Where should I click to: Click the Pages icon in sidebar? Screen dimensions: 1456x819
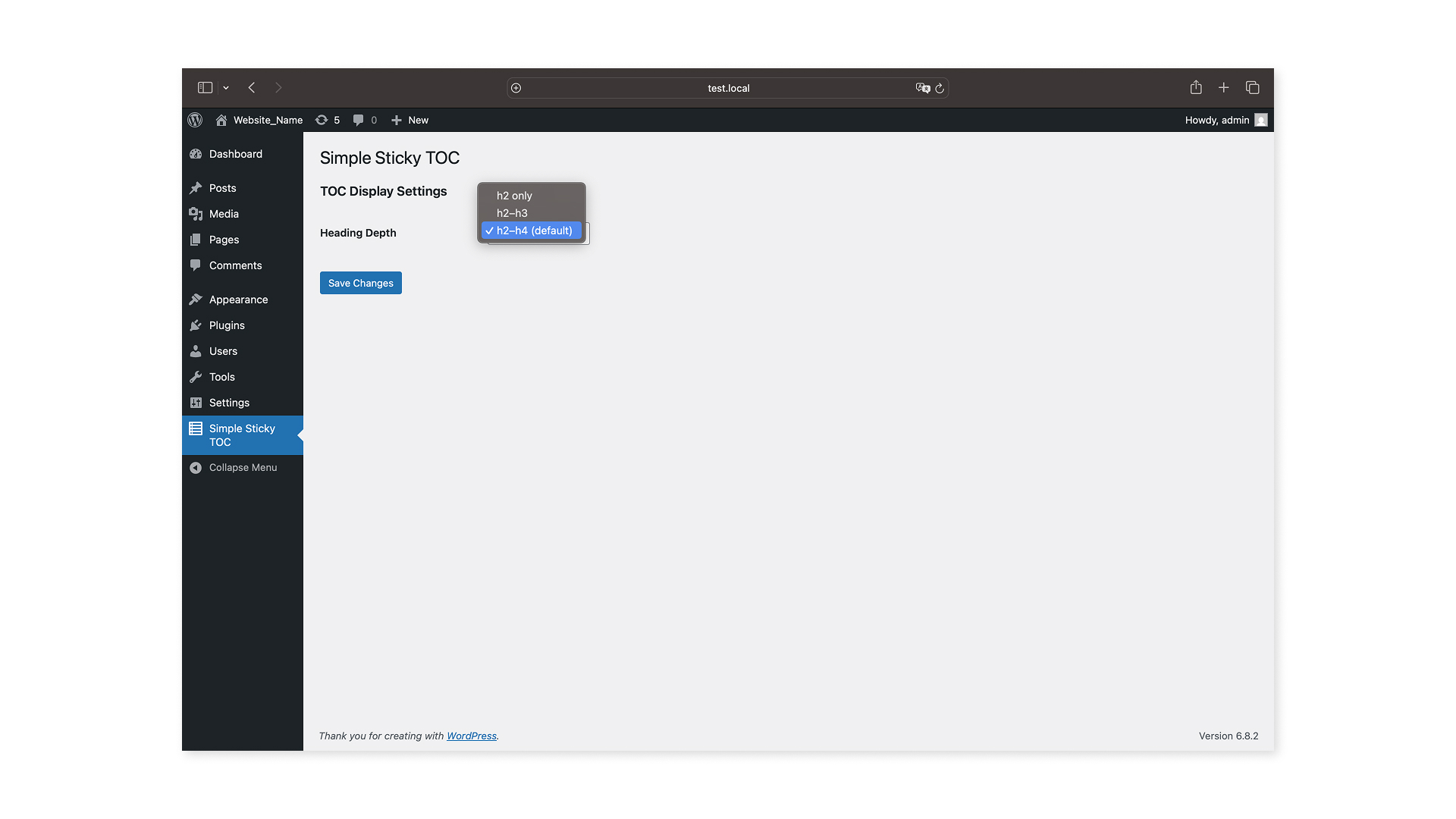pos(196,240)
